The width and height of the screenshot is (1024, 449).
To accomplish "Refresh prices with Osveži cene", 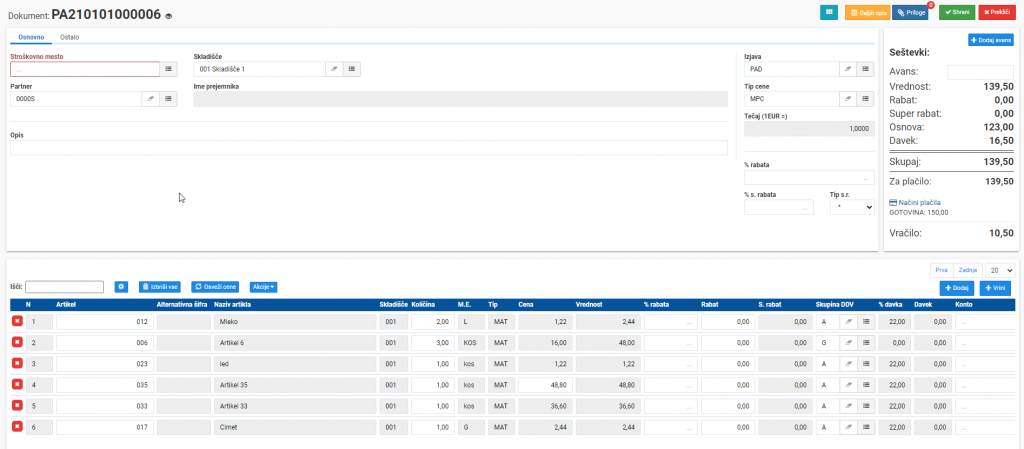I will [215, 286].
